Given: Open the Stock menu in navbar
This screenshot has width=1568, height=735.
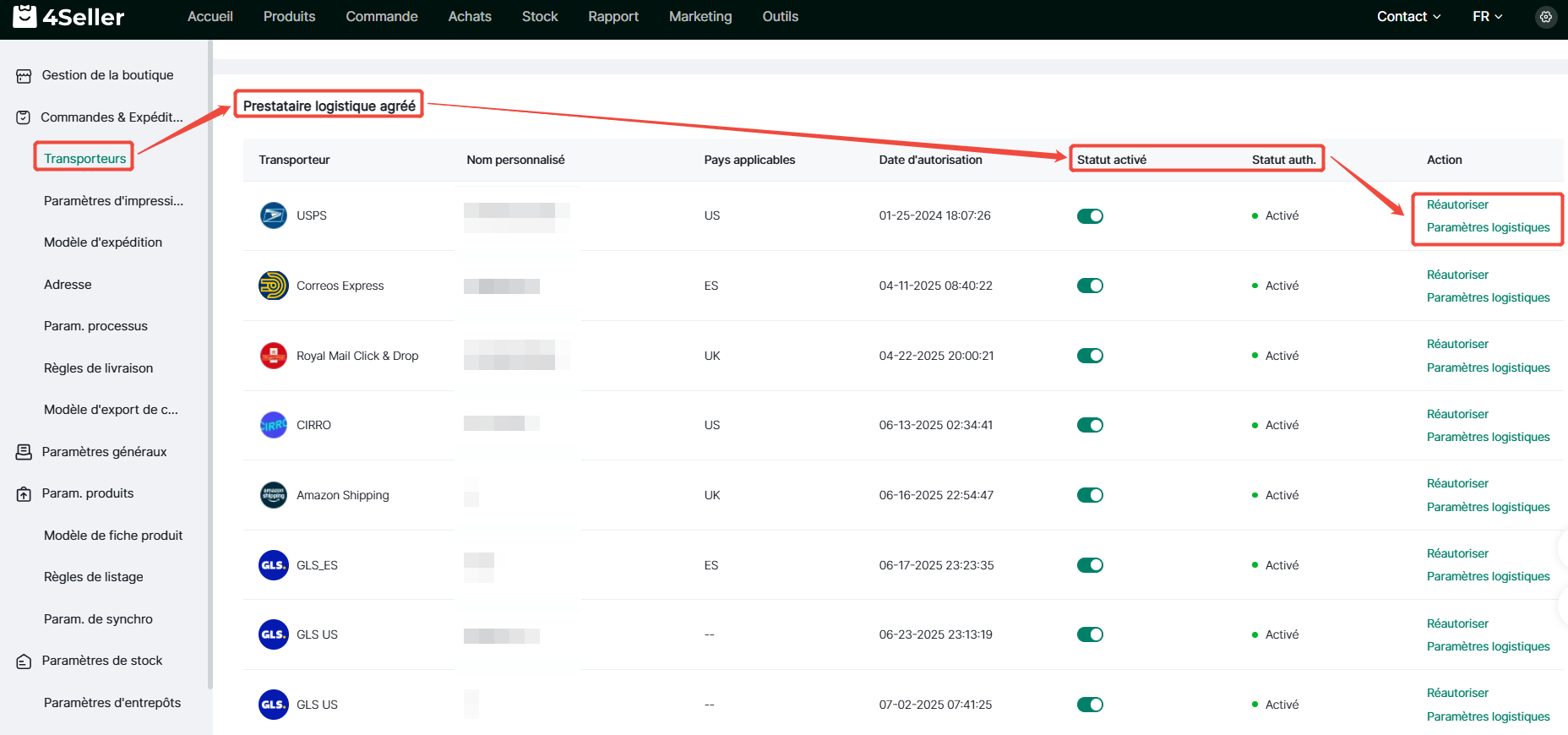Looking at the screenshot, I should click(540, 17).
